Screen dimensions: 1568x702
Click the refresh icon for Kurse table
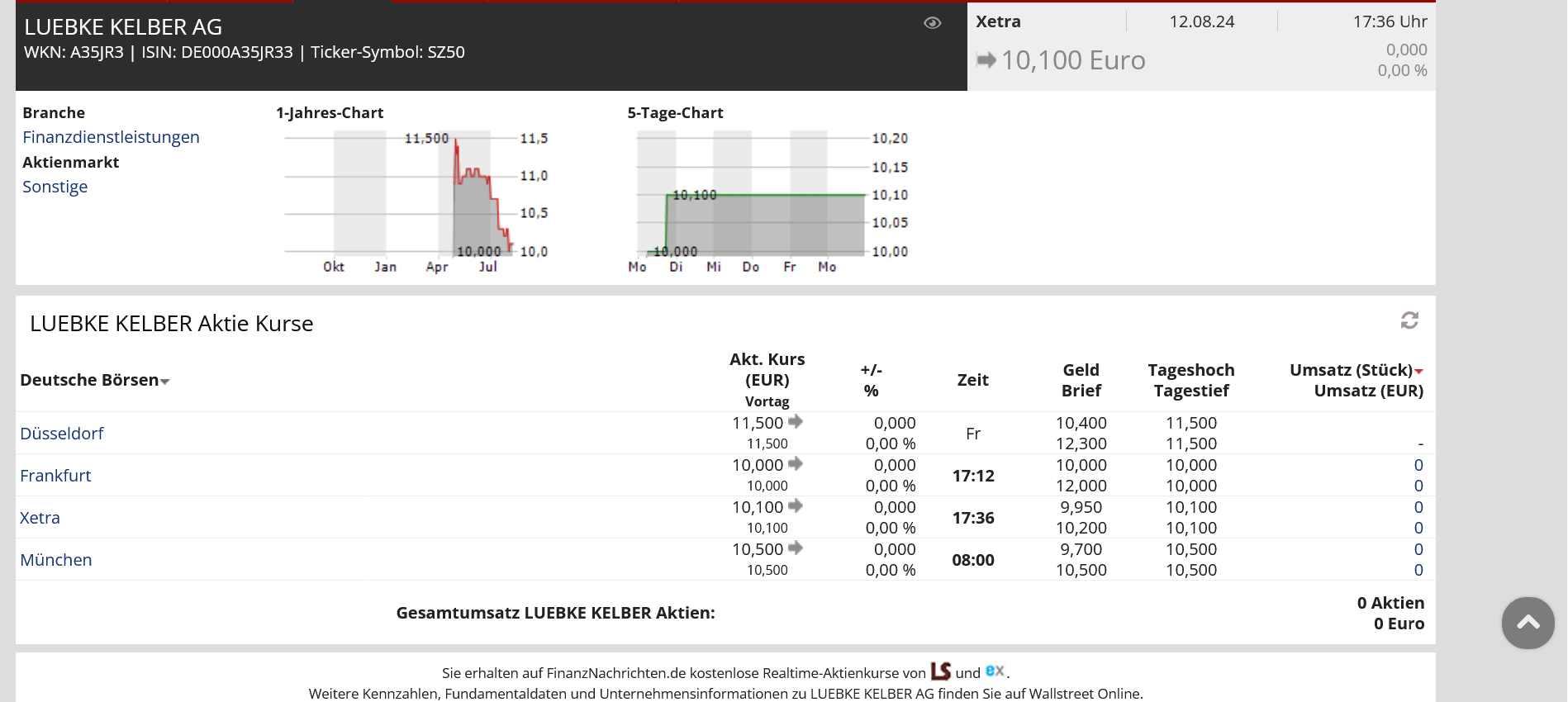coord(1409,320)
